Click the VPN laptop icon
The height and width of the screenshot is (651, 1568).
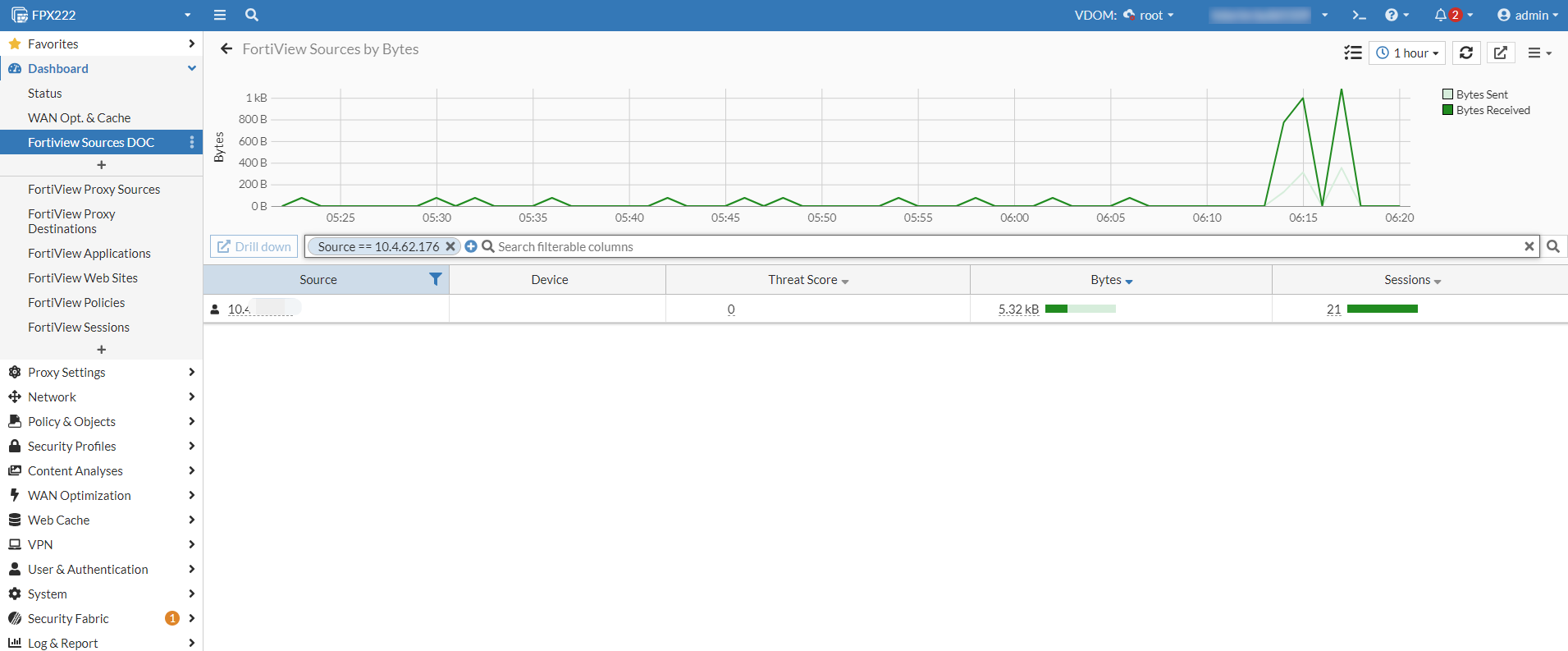point(15,544)
